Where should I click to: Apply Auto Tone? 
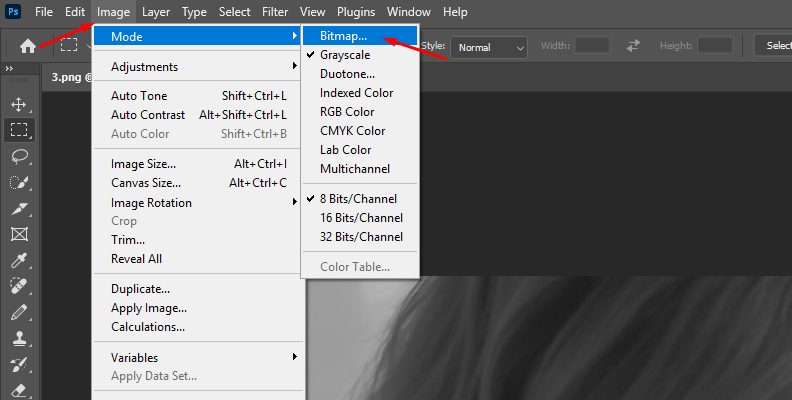199,95
